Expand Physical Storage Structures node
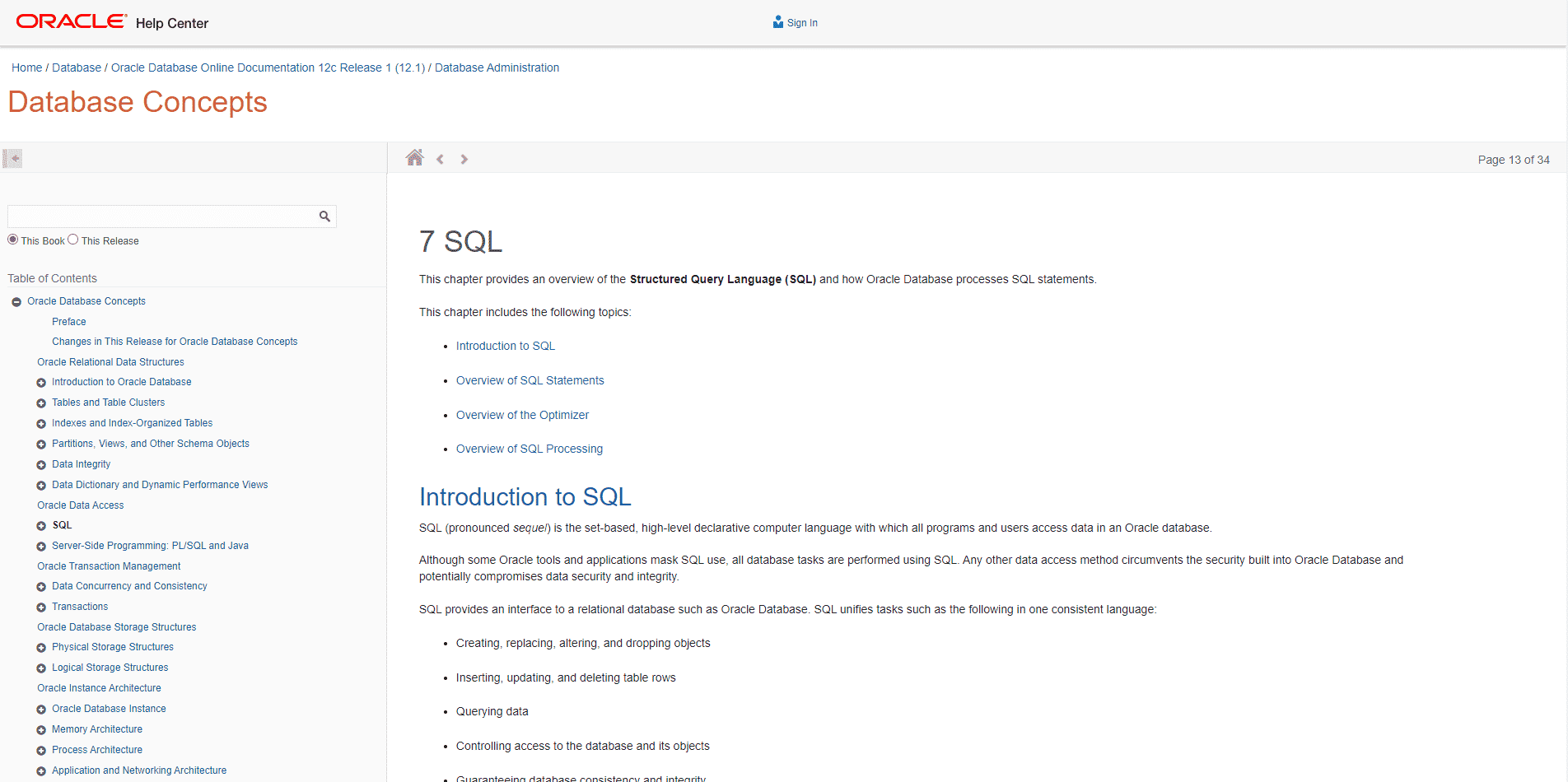 click(41, 648)
